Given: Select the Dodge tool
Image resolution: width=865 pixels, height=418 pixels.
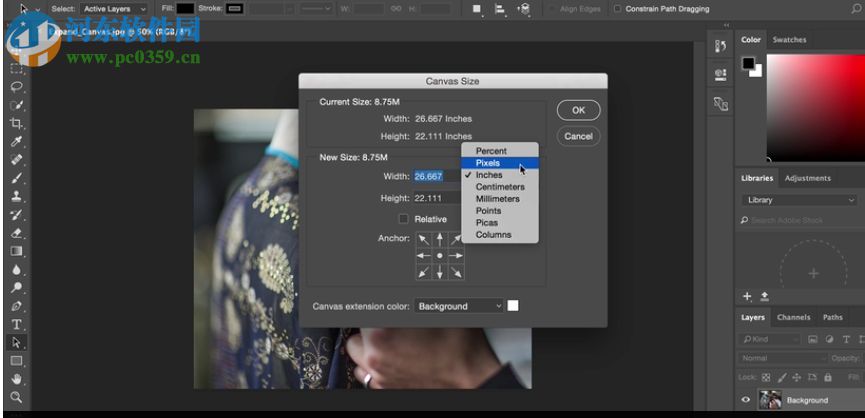Looking at the screenshot, I should coord(17,287).
